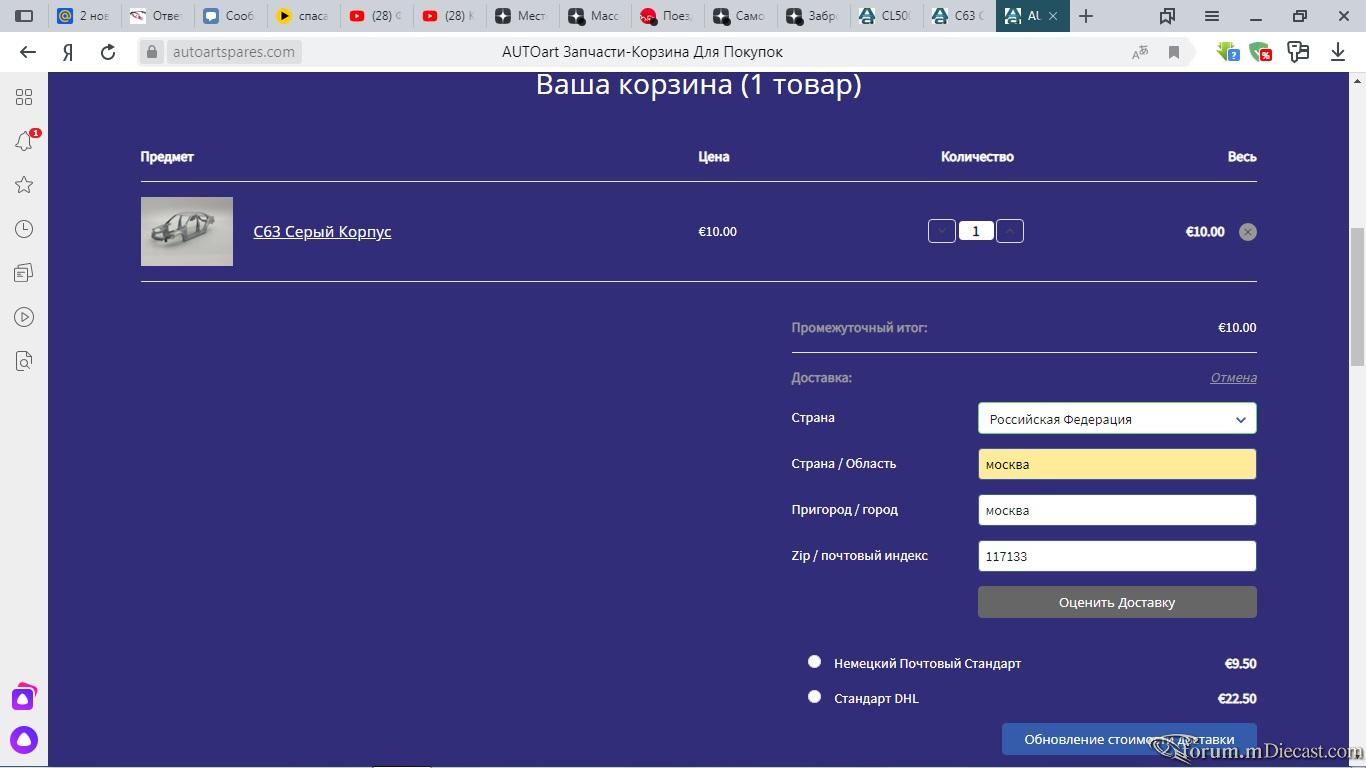Open the С63 body product thumbnail
Viewport: 1366px width, 768px height.
pos(187,231)
